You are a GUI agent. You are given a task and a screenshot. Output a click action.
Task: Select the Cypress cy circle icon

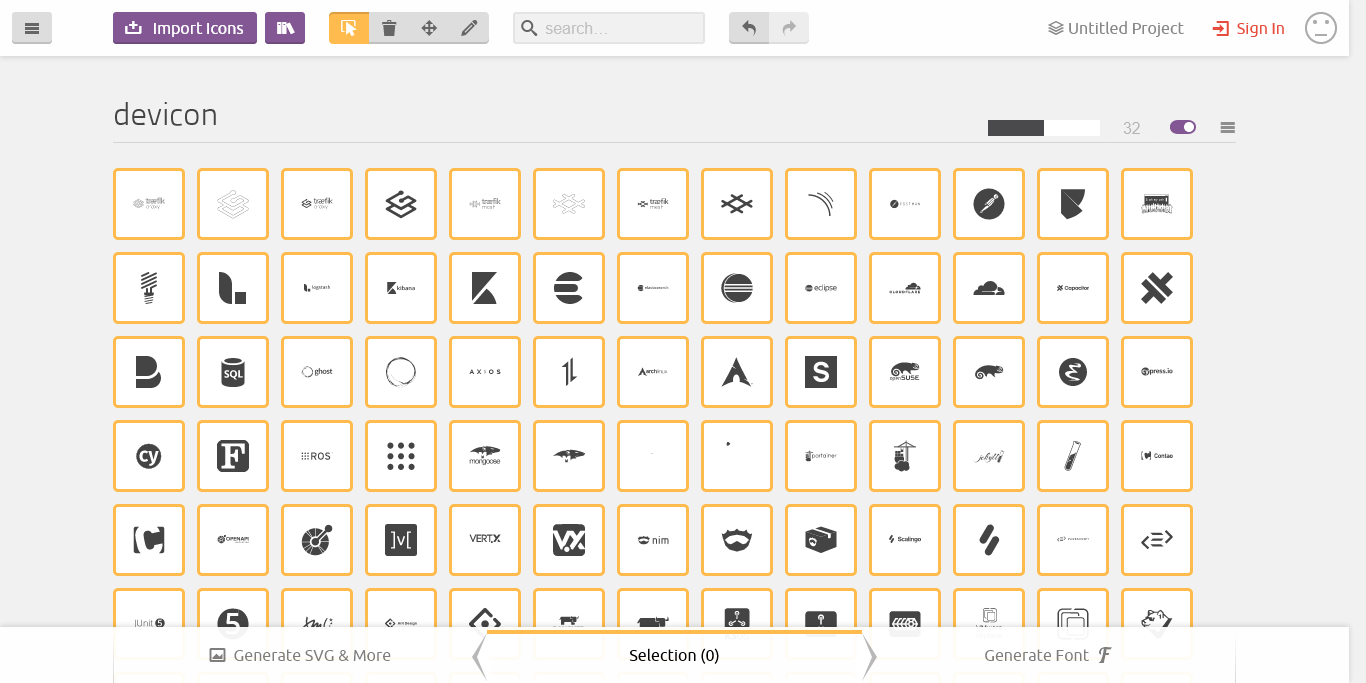tap(149, 456)
